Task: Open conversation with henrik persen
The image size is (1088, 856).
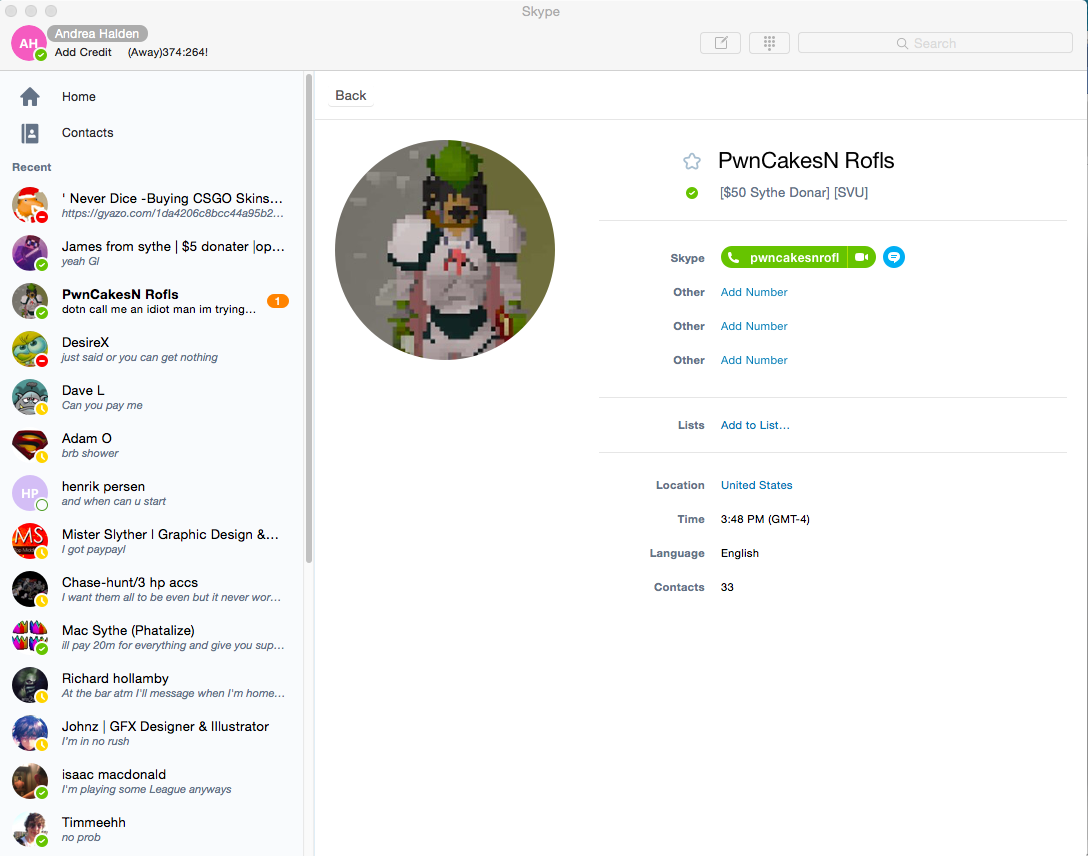Action: coord(151,493)
